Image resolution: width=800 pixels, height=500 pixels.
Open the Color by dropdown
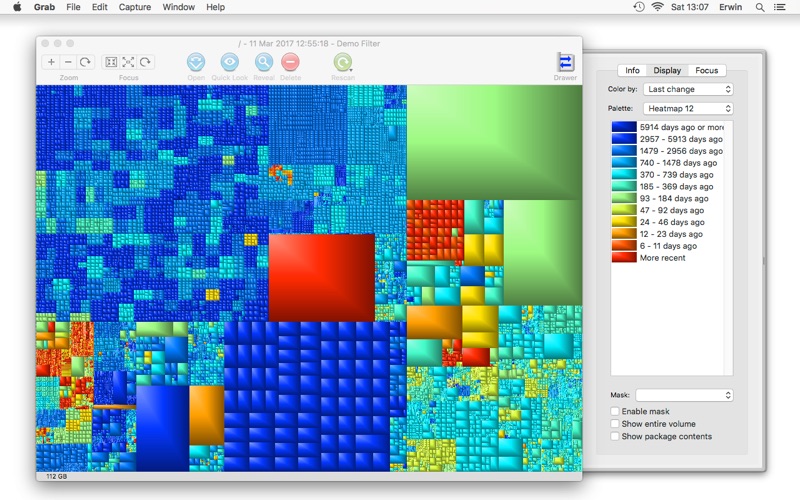tap(688, 89)
